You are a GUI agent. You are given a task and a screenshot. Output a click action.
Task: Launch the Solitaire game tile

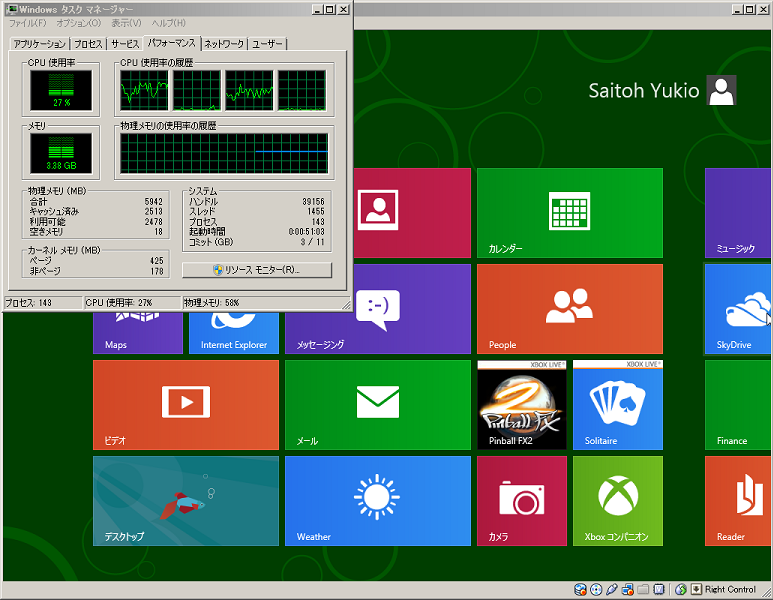pyautogui.click(x=617, y=404)
